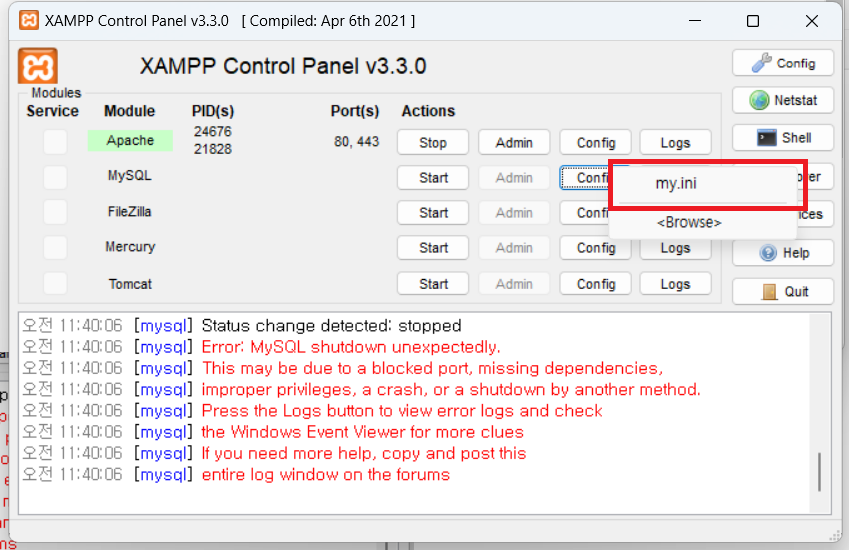Click the window resize grip corner

coord(836,536)
